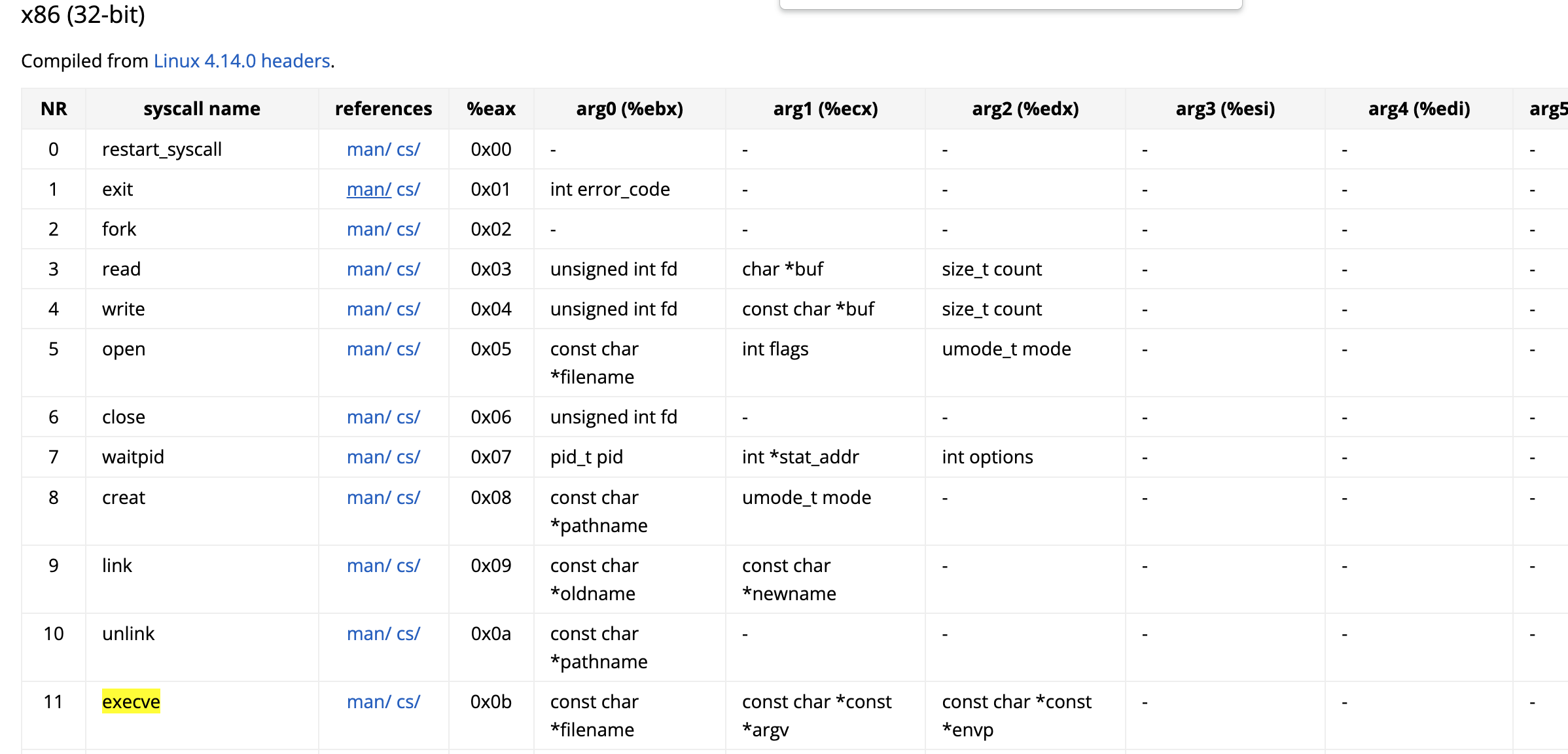
Task: Click the highlighted execve syscall name
Action: click(x=131, y=702)
